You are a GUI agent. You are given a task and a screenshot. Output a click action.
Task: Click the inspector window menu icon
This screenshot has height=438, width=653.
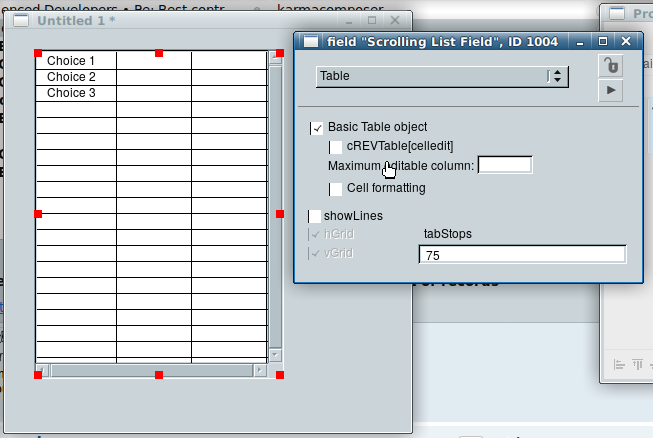pyautogui.click(x=311, y=42)
